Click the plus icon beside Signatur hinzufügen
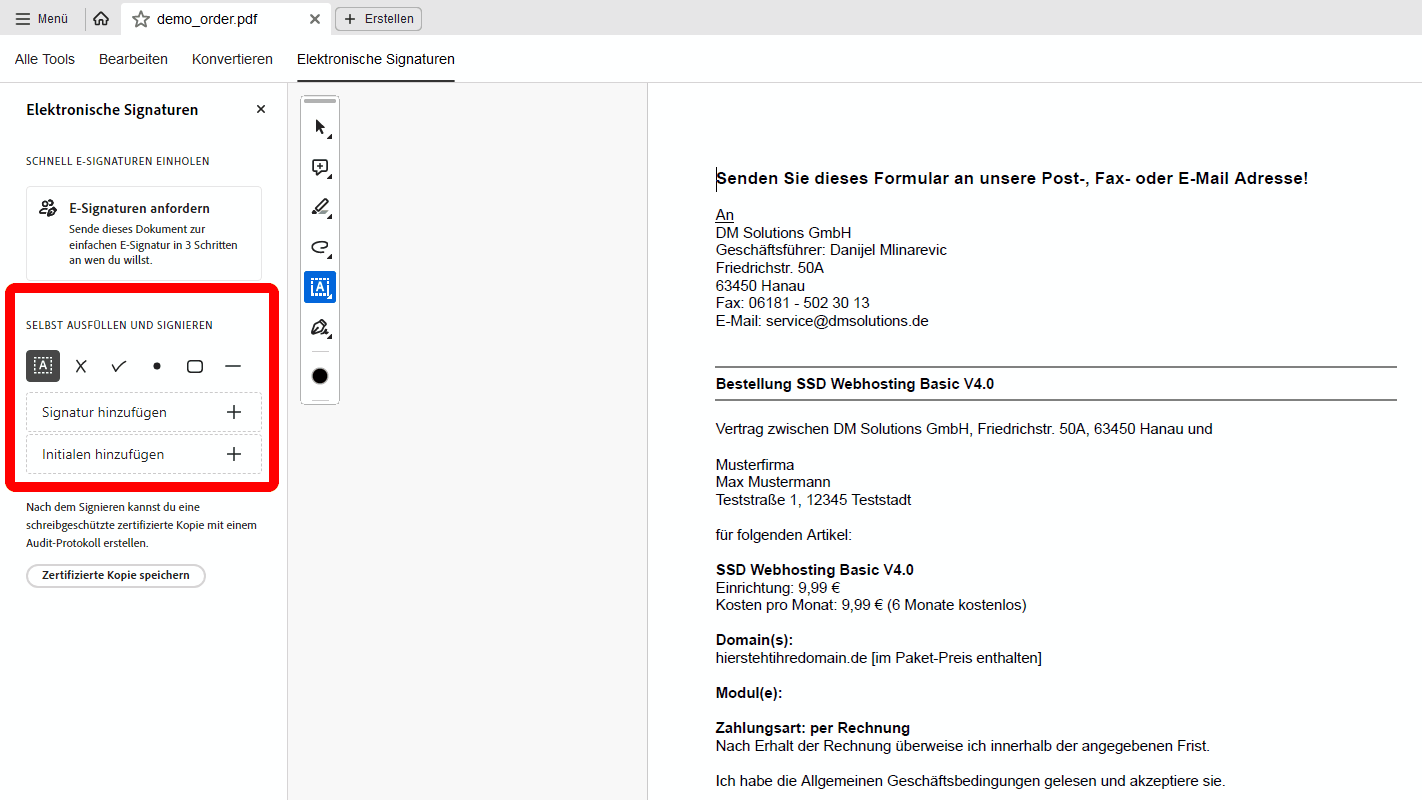The width and height of the screenshot is (1422, 800). 234,412
